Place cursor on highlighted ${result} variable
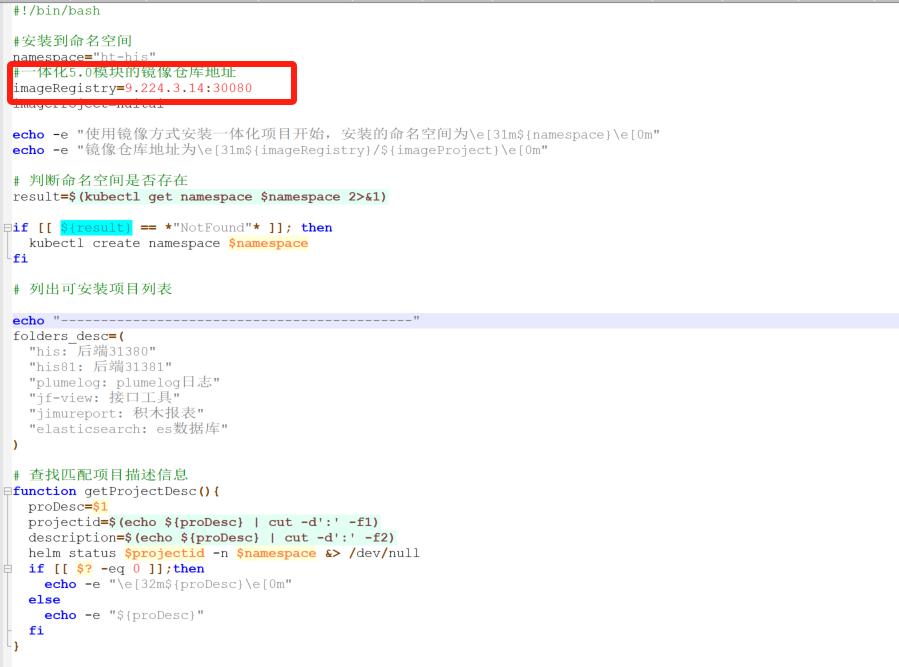 coord(95,228)
